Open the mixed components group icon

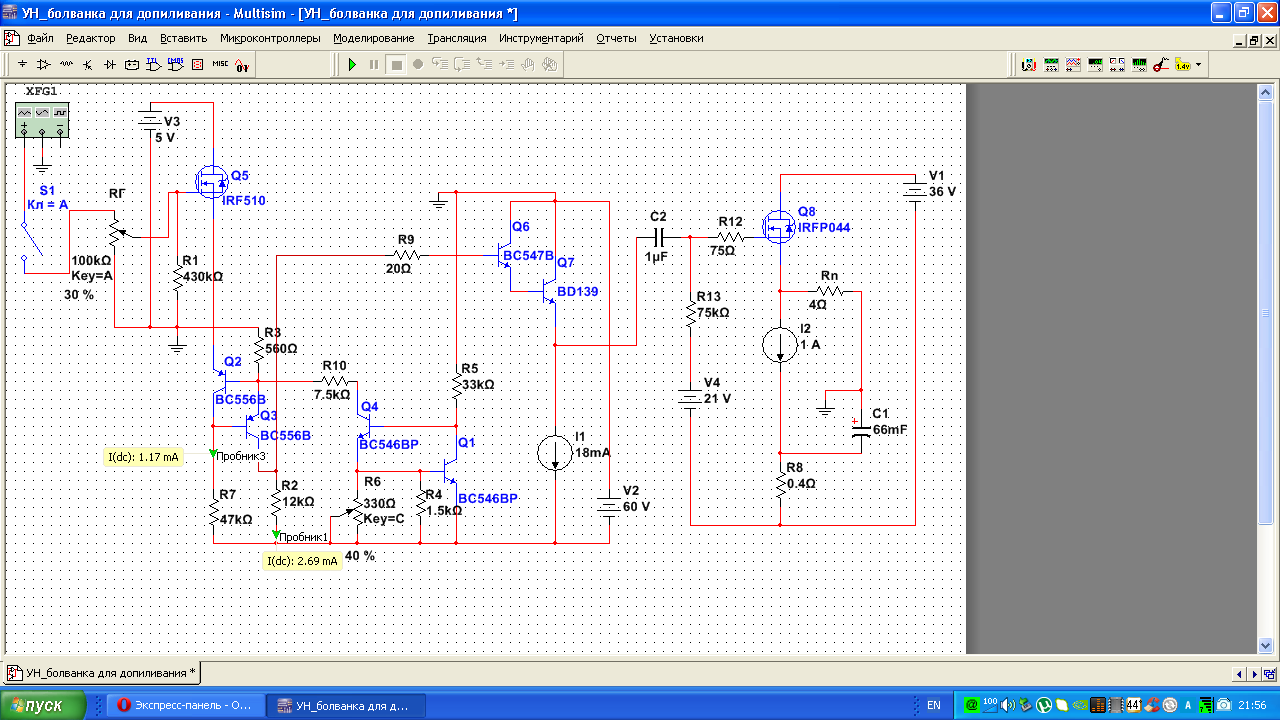tap(242, 65)
